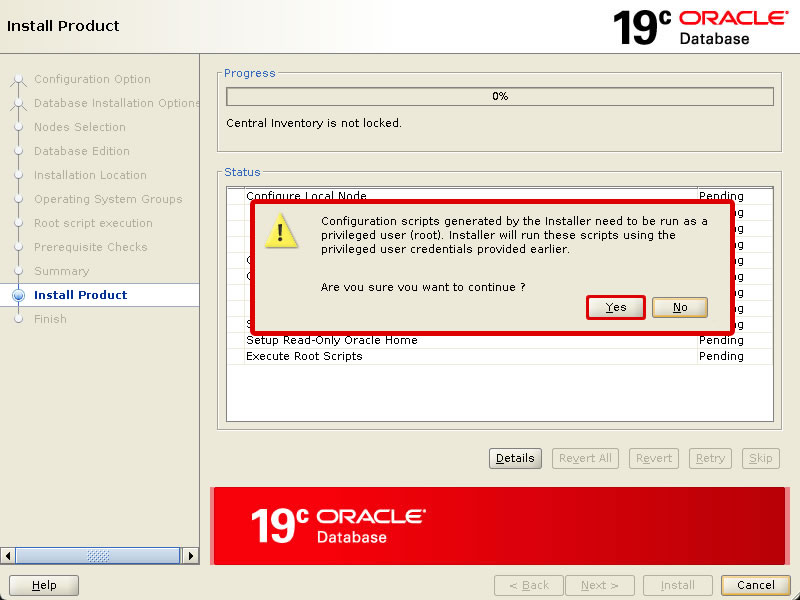Select the Configuration Option step
The height and width of the screenshot is (600, 800).
coord(92,79)
